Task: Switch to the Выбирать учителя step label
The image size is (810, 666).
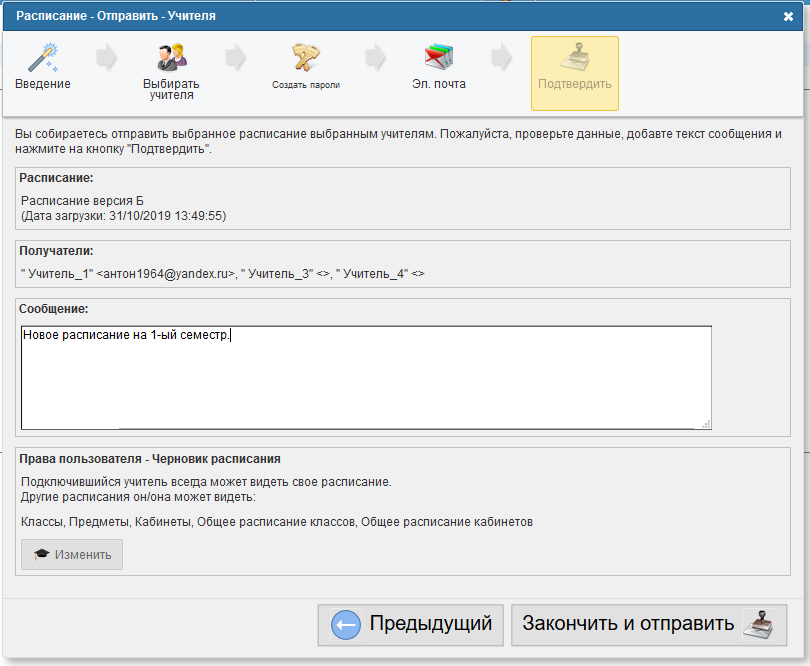Action: 171,90
